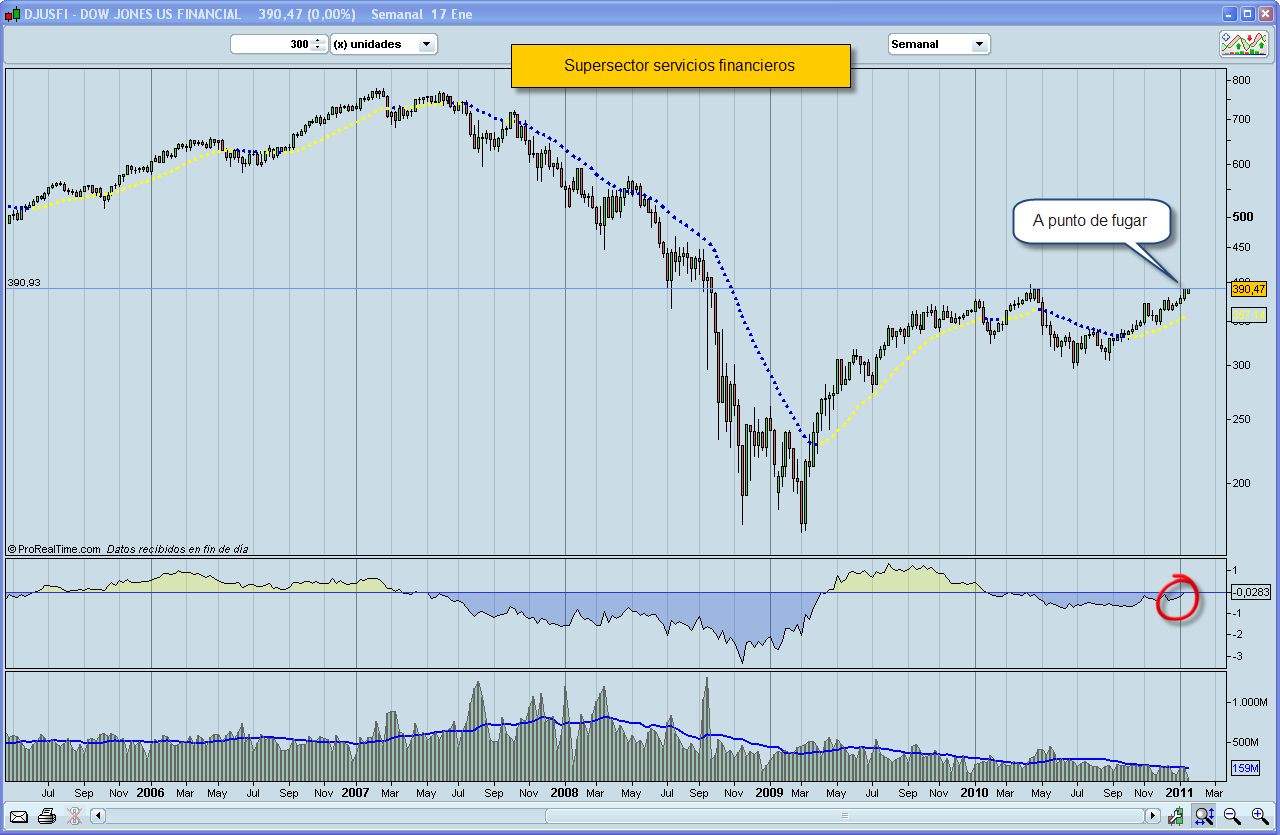Print the chart with the printer icon
The image size is (1280, 835).
[x=46, y=817]
